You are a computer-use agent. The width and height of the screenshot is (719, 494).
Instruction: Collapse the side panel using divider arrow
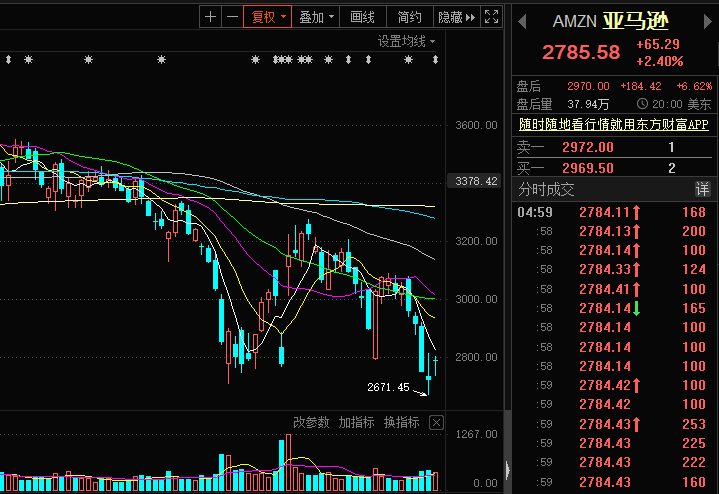[507, 468]
